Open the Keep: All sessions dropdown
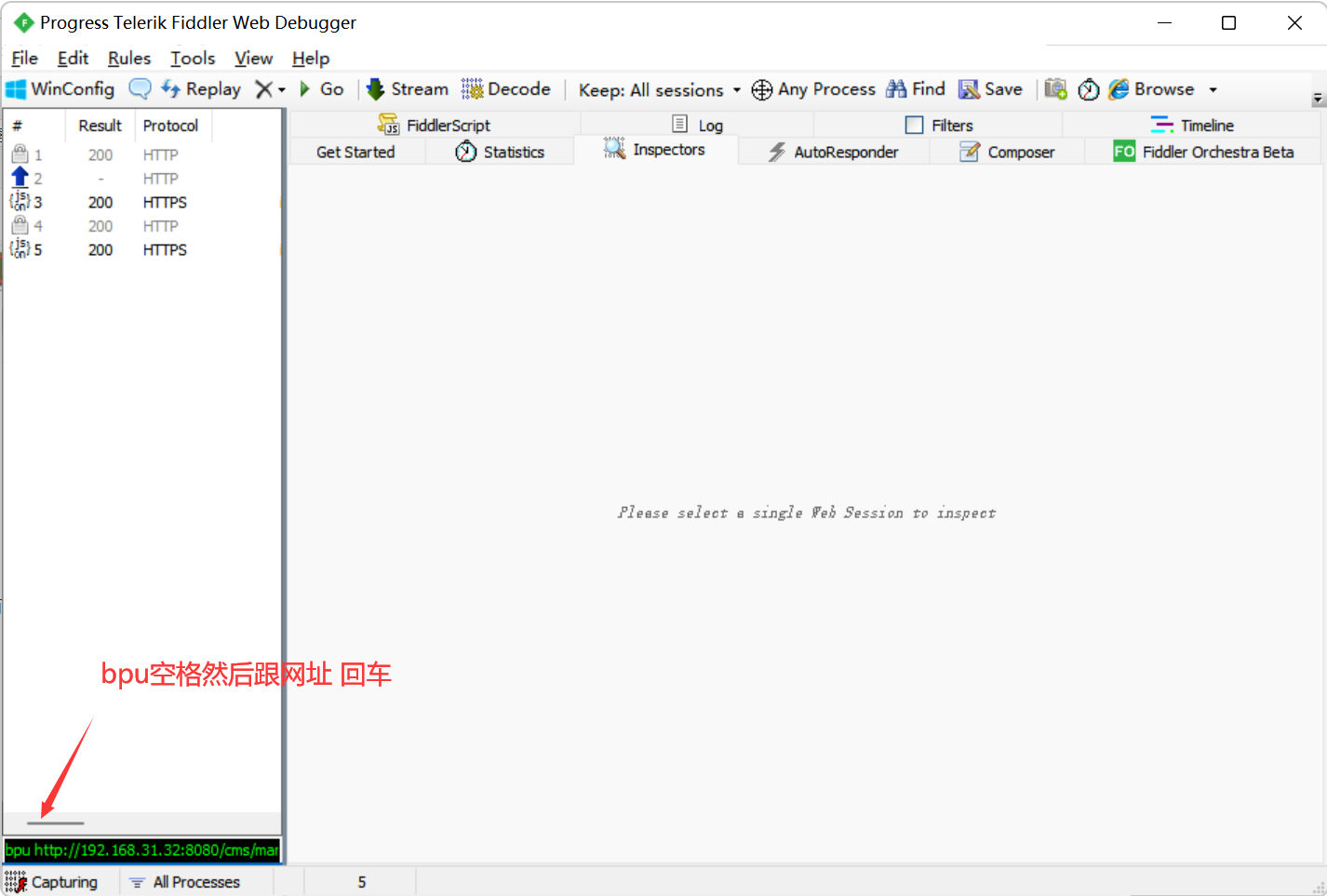 tap(660, 90)
